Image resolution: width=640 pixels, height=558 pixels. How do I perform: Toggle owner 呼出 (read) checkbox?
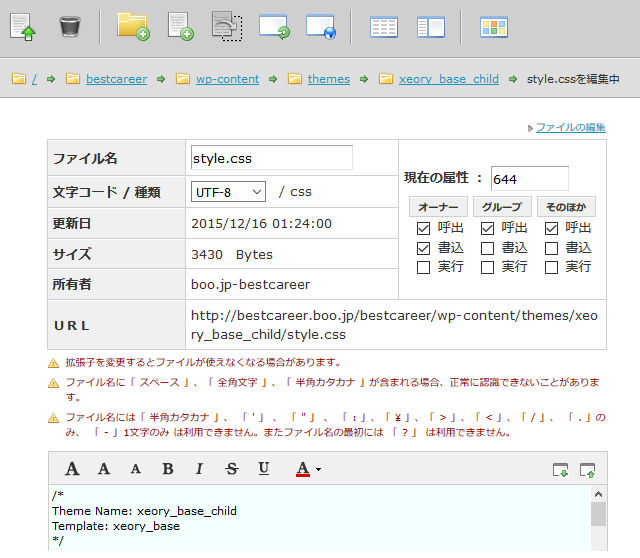click(423, 228)
